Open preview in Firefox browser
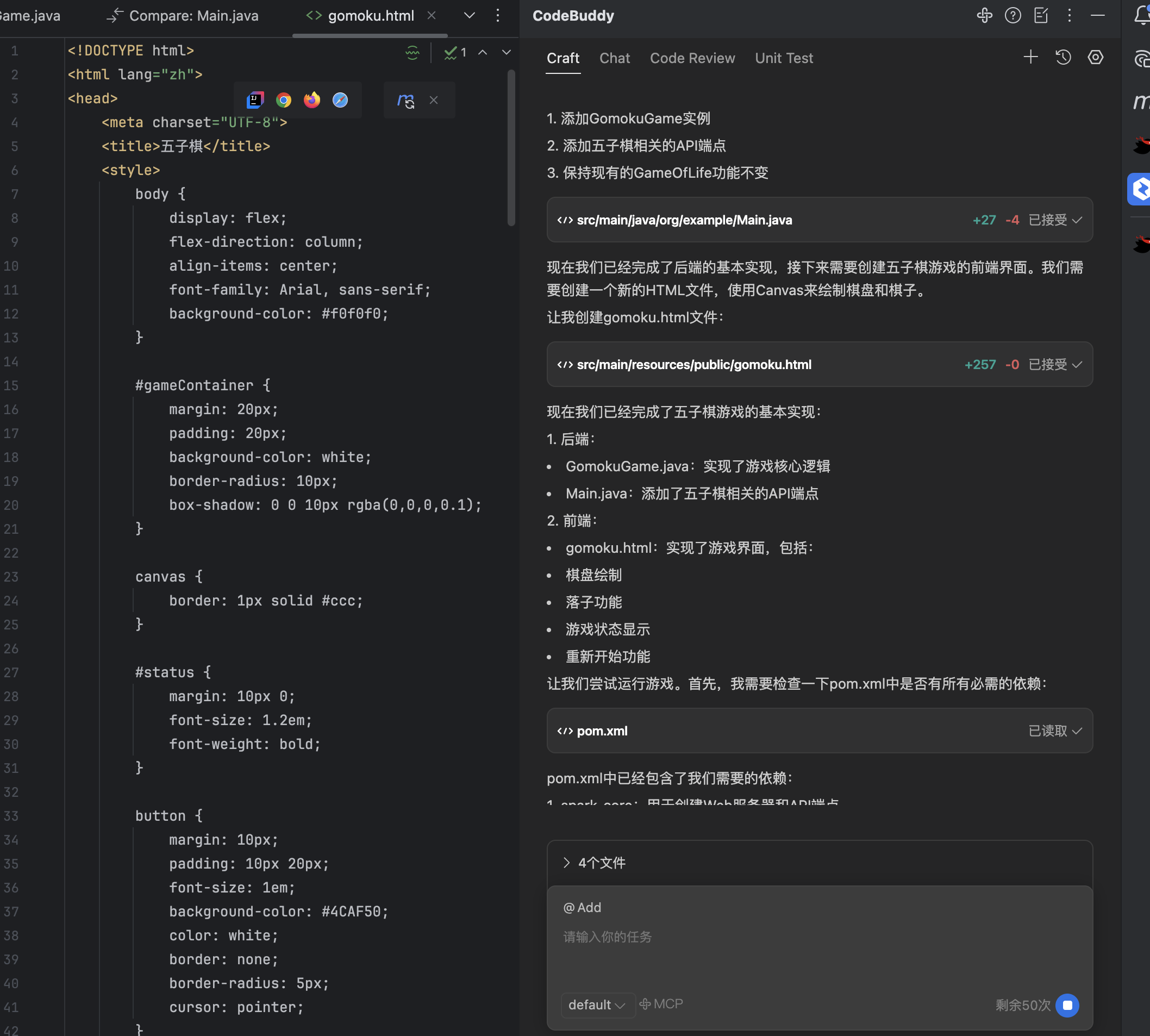 click(x=312, y=100)
